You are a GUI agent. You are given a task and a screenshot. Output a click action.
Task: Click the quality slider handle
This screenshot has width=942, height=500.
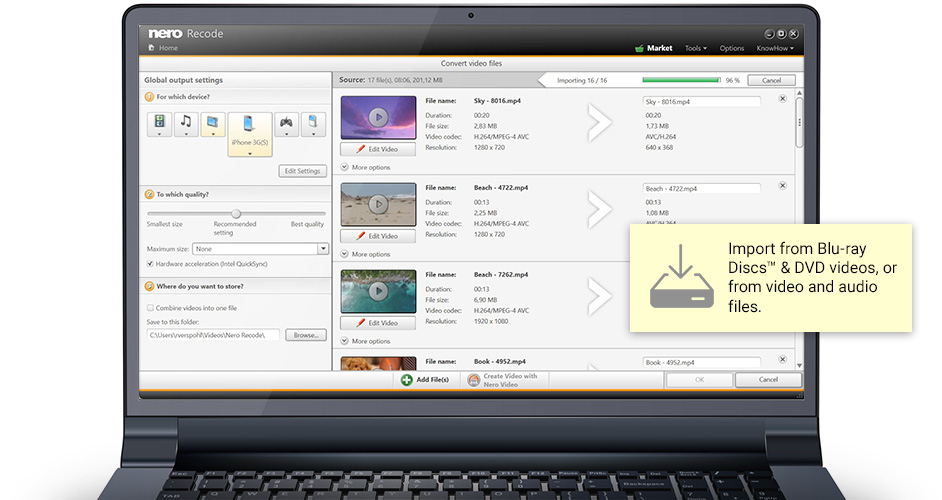pyautogui.click(x=236, y=213)
